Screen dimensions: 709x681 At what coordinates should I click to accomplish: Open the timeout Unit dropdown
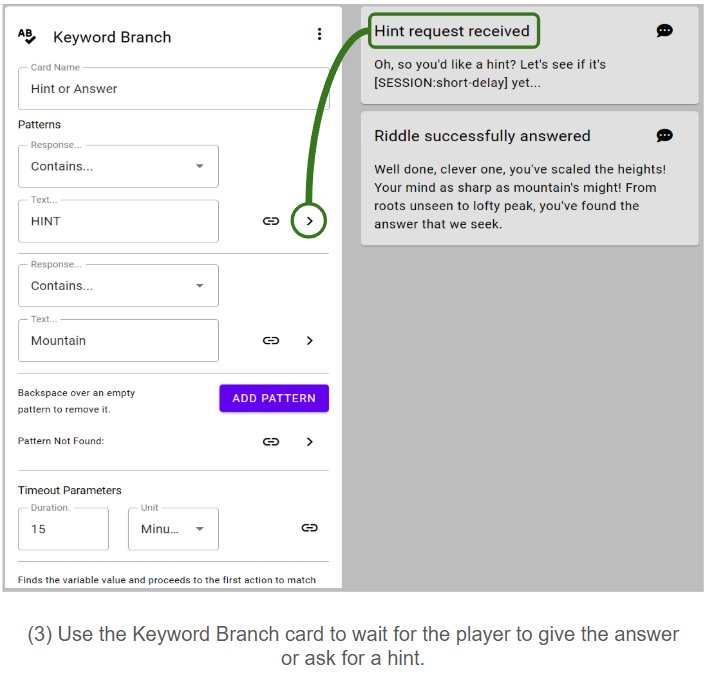point(173,529)
